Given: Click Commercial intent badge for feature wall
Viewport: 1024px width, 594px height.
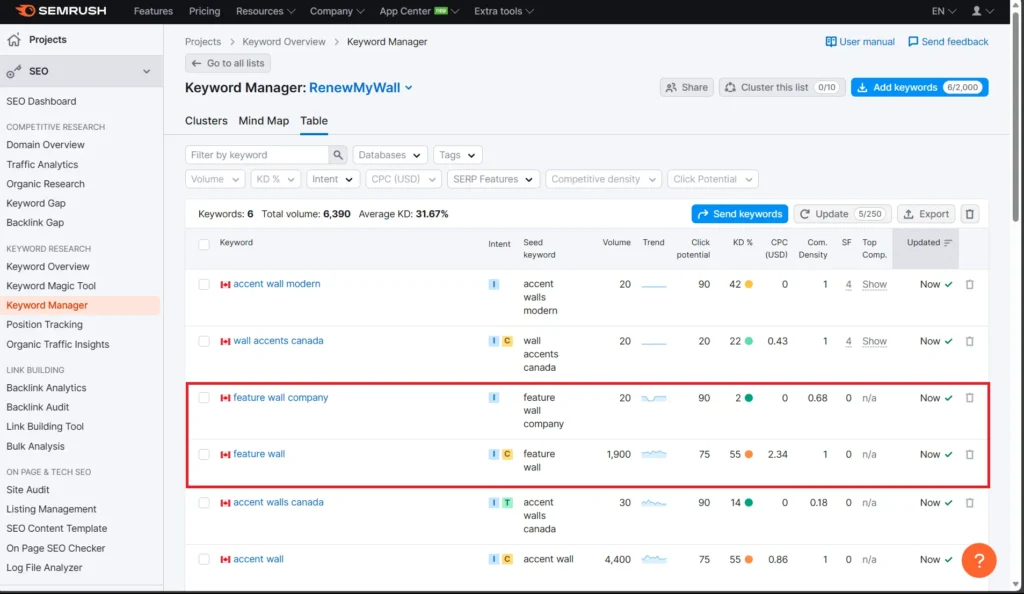Looking at the screenshot, I should tap(507, 454).
